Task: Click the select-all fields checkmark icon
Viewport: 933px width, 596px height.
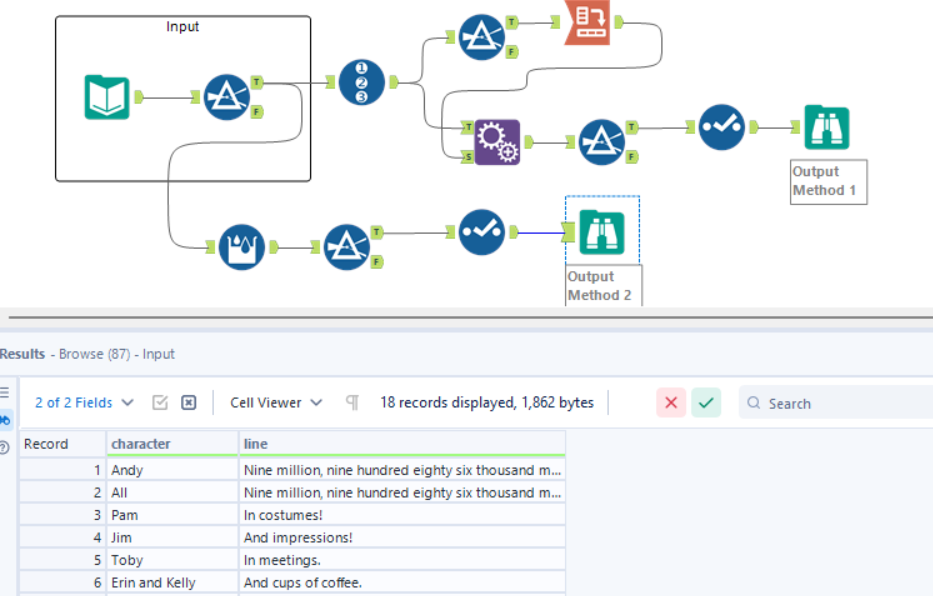Action: tap(160, 403)
